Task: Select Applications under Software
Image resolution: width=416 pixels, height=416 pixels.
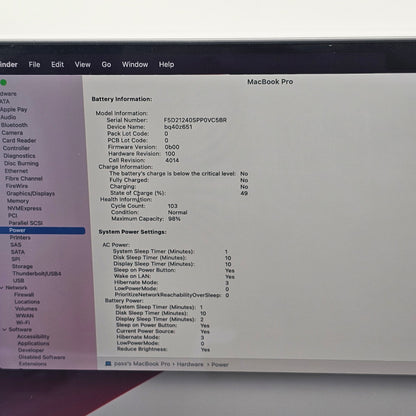Action: coord(33,343)
